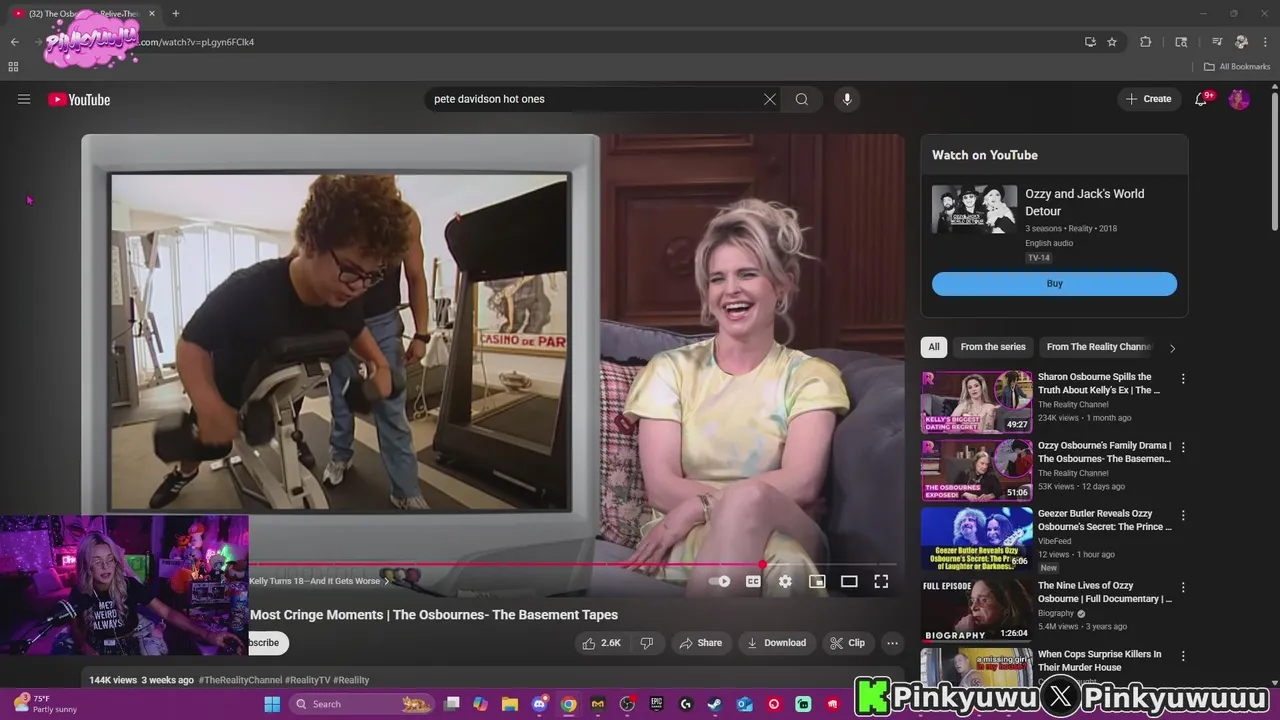Open The Nine Lives of Ozzy title
This screenshot has height=720, width=1280.
[1105, 592]
